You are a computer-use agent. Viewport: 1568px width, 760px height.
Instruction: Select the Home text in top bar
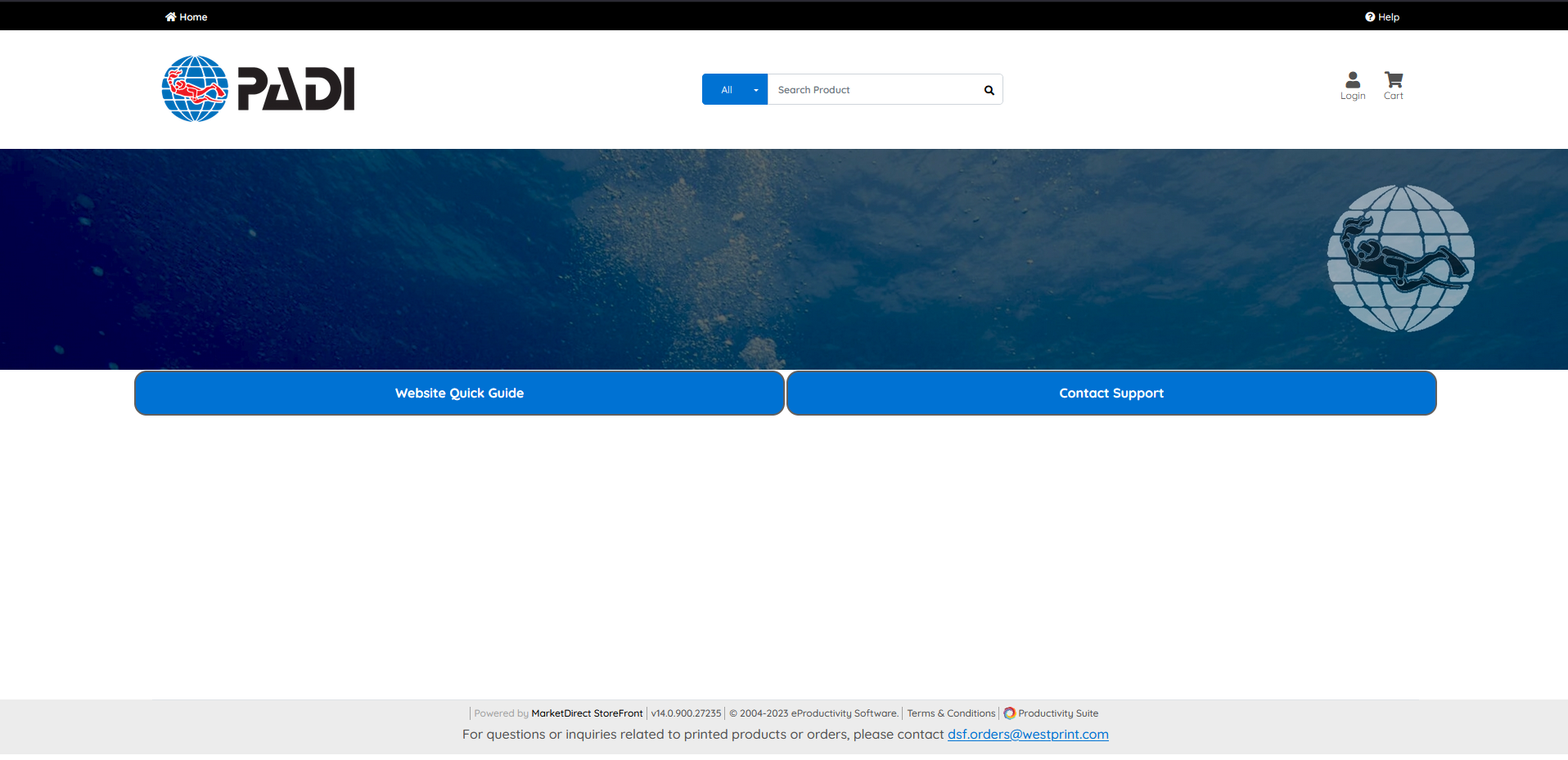(x=193, y=17)
